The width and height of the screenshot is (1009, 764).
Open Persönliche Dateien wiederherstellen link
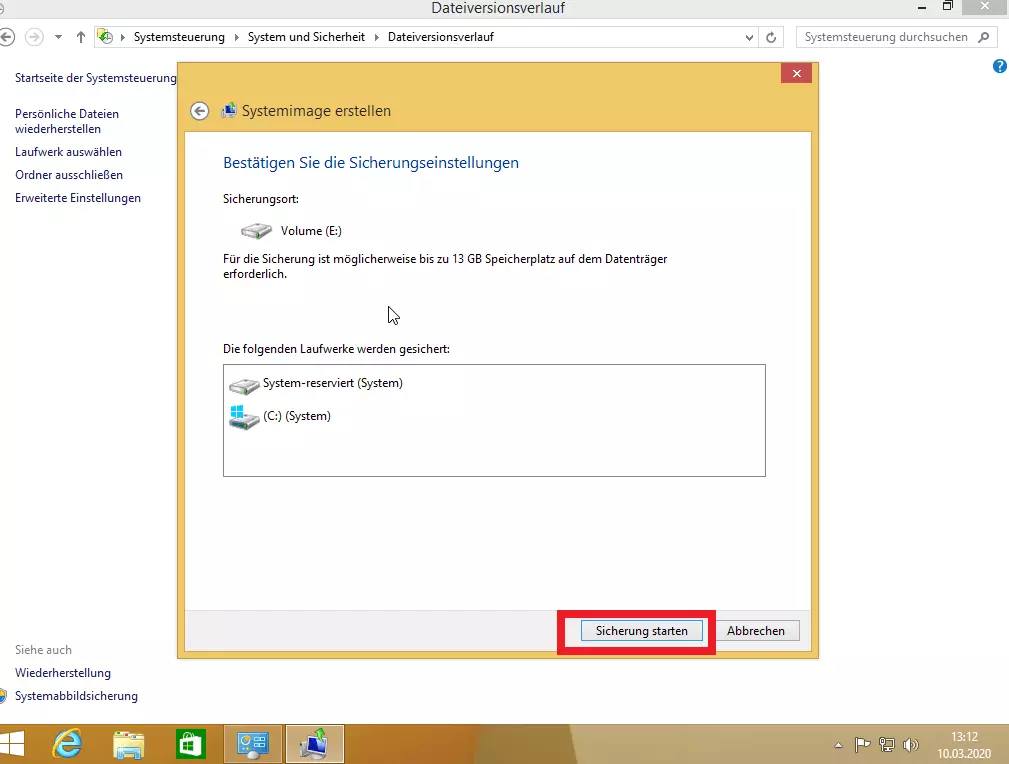(x=67, y=121)
